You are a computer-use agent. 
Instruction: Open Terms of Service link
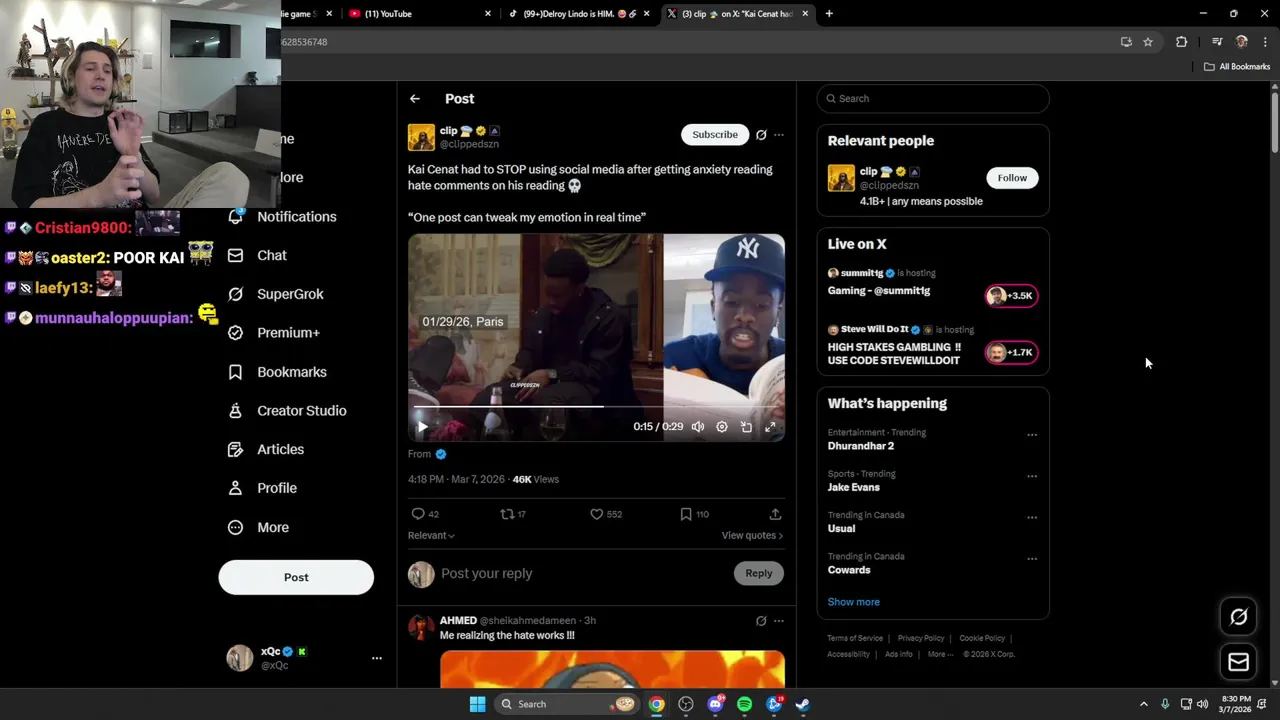tap(855, 638)
